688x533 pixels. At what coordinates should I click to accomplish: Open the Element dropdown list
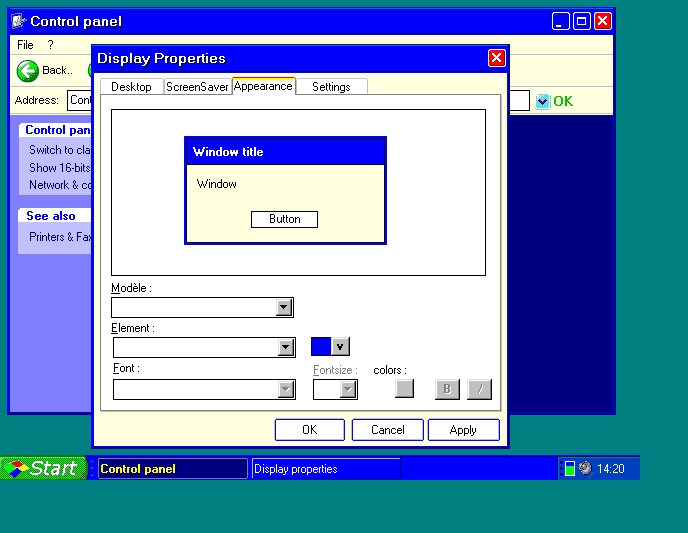point(286,347)
